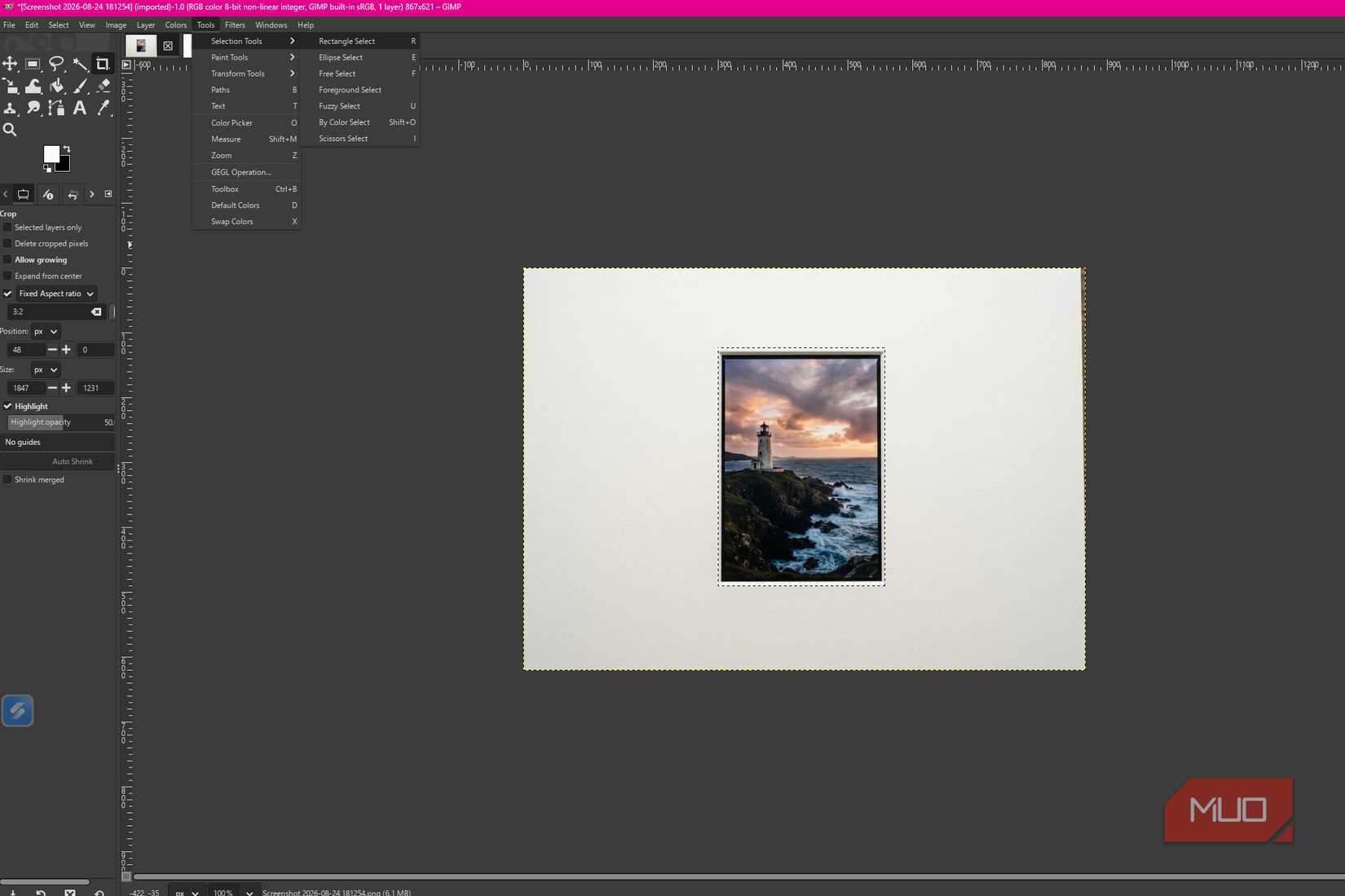The width and height of the screenshot is (1345, 896).
Task: Select the Zoom magnifier tool
Action: 10,130
